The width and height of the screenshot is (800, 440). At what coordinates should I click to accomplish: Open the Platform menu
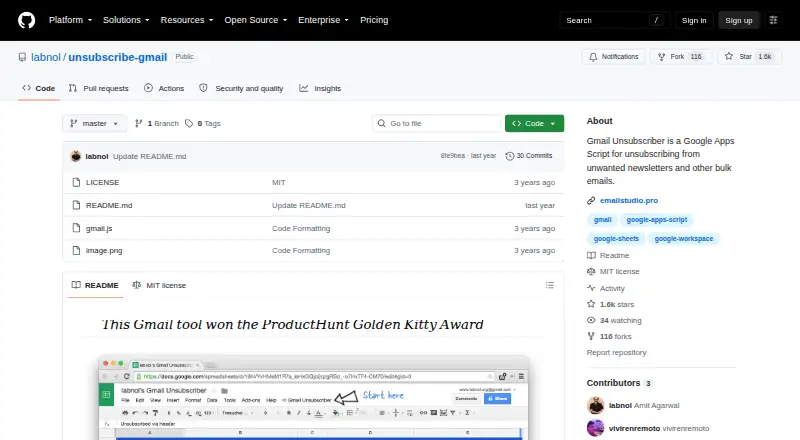pyautogui.click(x=70, y=20)
